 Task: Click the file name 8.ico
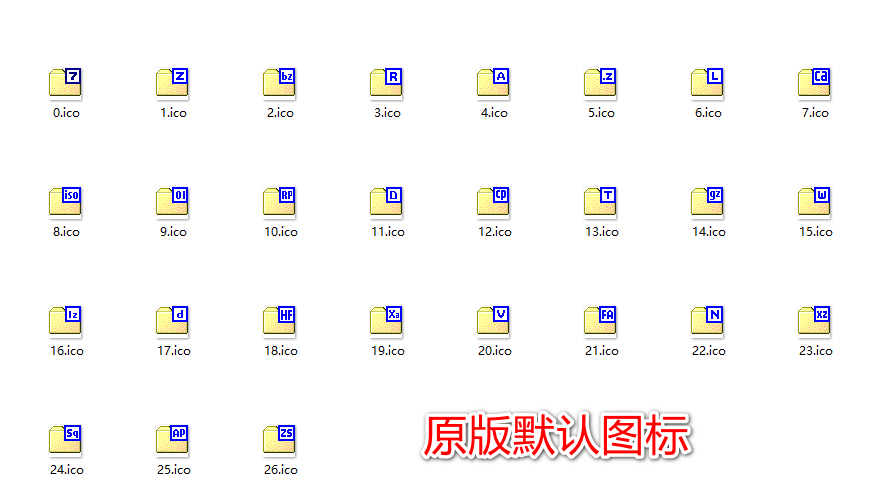pyautogui.click(x=66, y=232)
